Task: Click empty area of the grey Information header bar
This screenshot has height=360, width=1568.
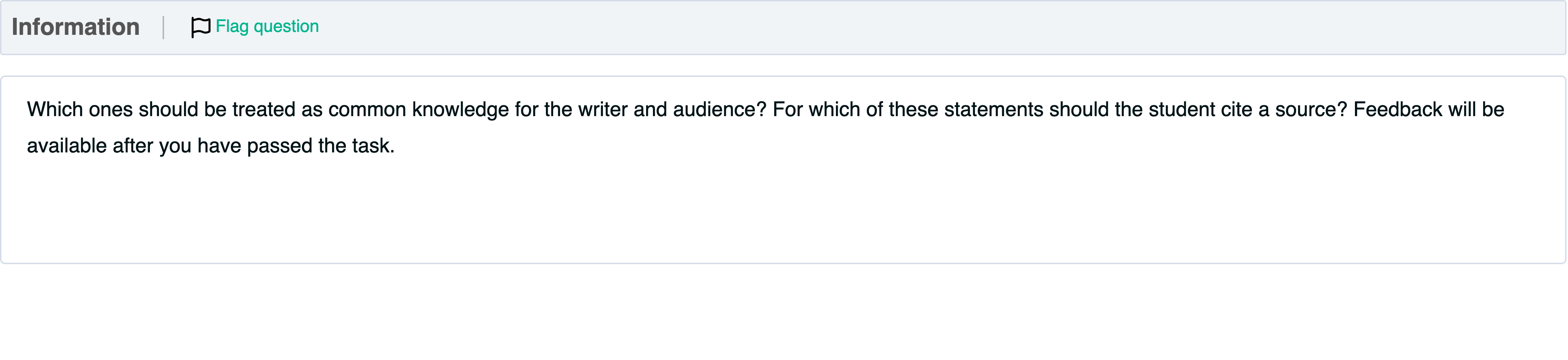Action: pyautogui.click(x=913, y=27)
